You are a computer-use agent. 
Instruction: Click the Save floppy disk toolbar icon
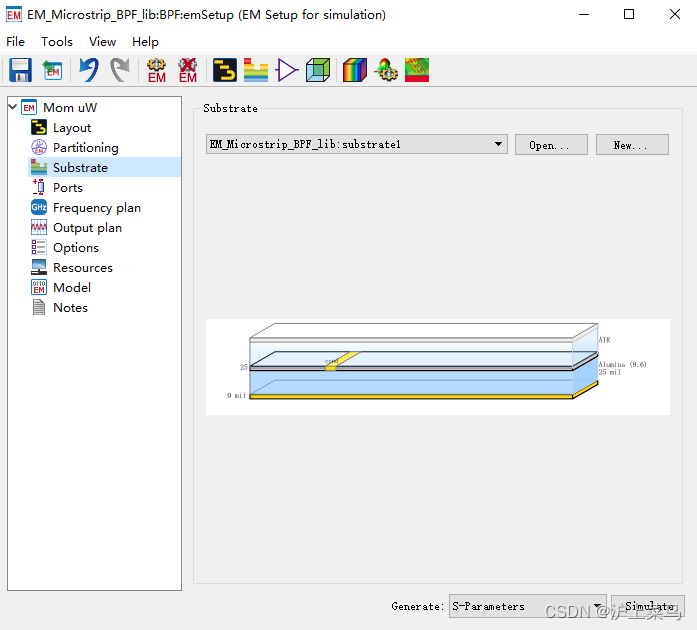click(20, 70)
